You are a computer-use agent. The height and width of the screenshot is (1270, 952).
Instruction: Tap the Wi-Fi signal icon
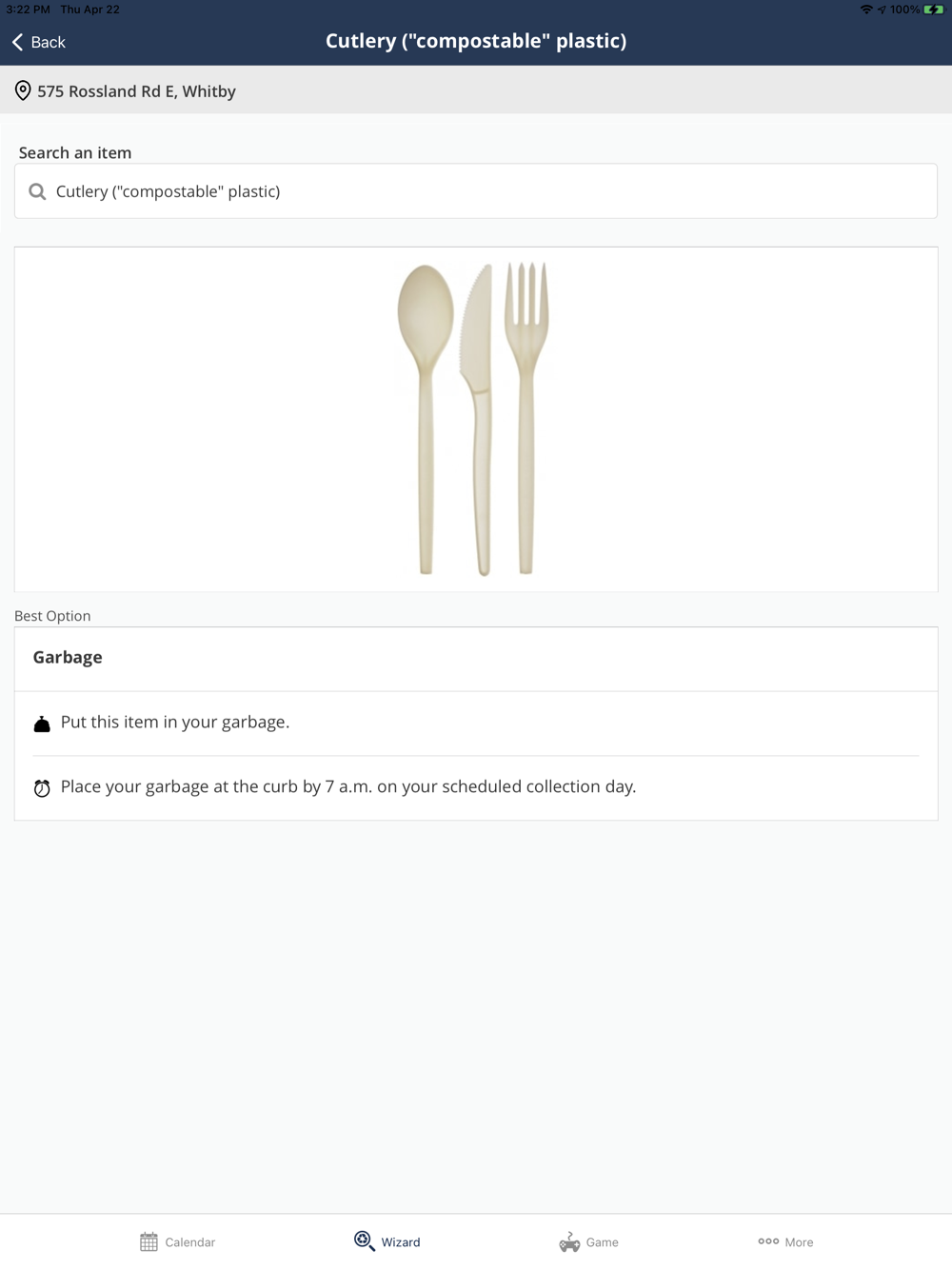coord(866,10)
